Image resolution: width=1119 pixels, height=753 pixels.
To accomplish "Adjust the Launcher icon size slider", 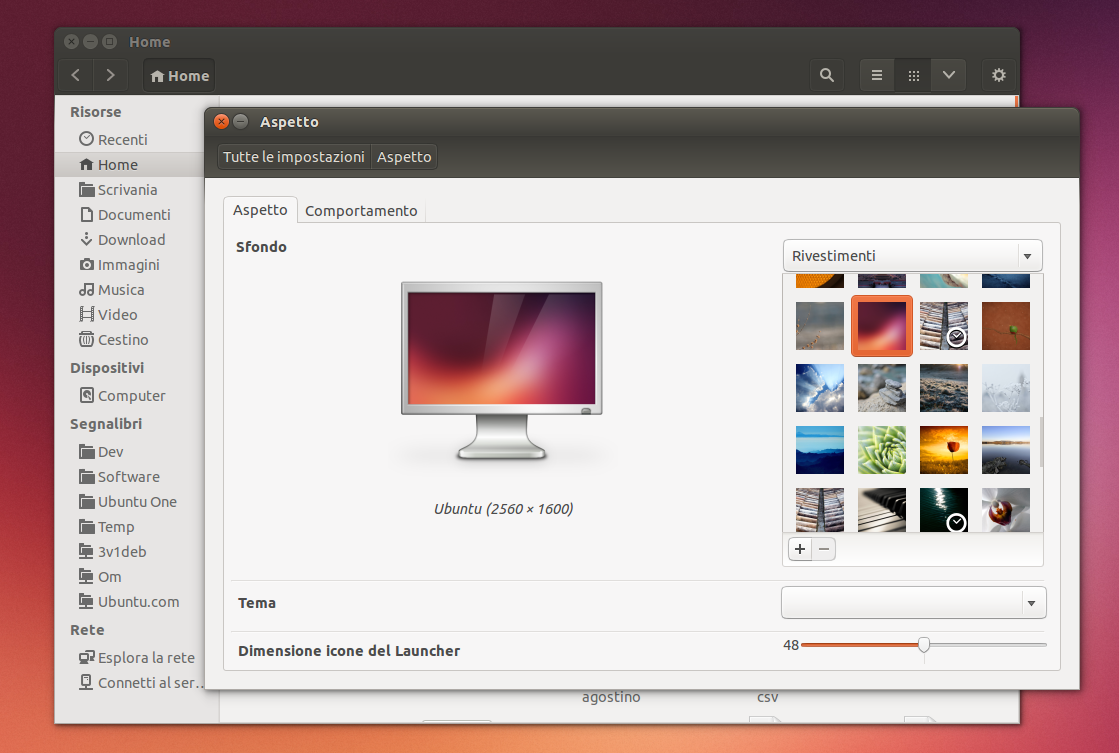I will coord(923,646).
